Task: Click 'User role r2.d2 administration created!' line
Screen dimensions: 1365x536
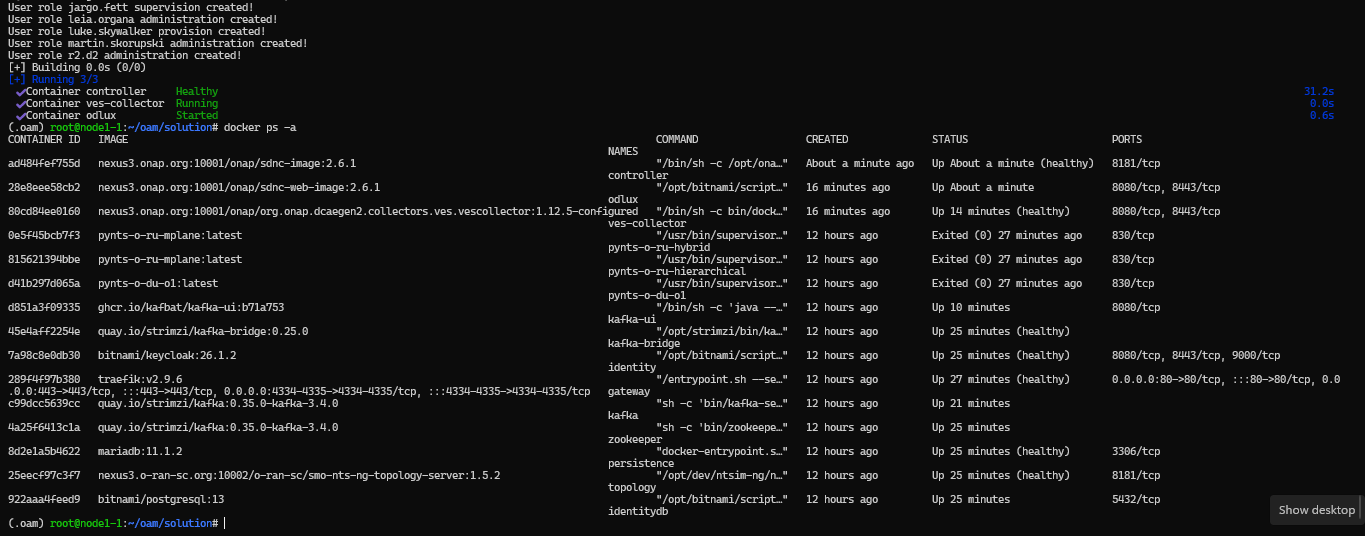Action: pyautogui.click(x=124, y=55)
